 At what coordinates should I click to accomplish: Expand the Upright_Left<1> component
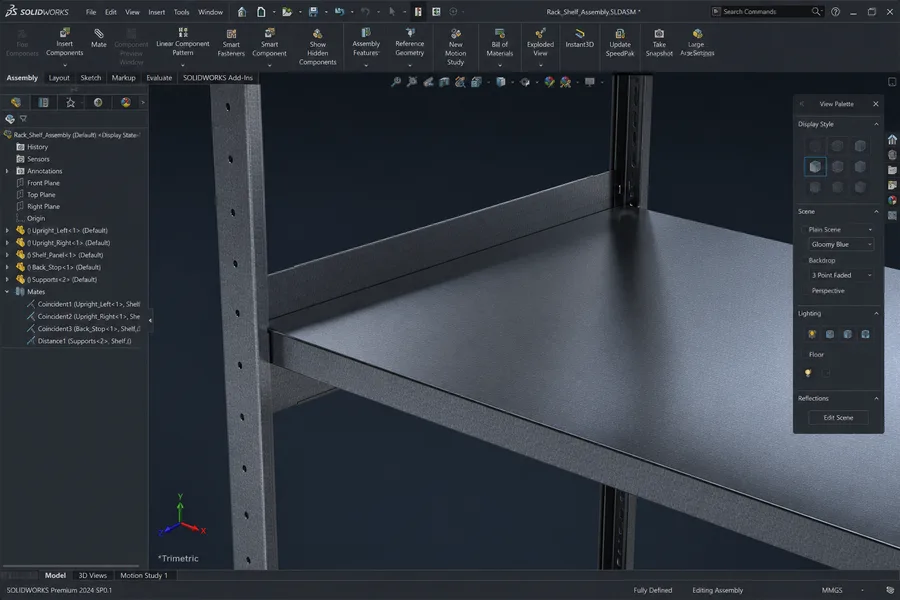(x=7, y=230)
